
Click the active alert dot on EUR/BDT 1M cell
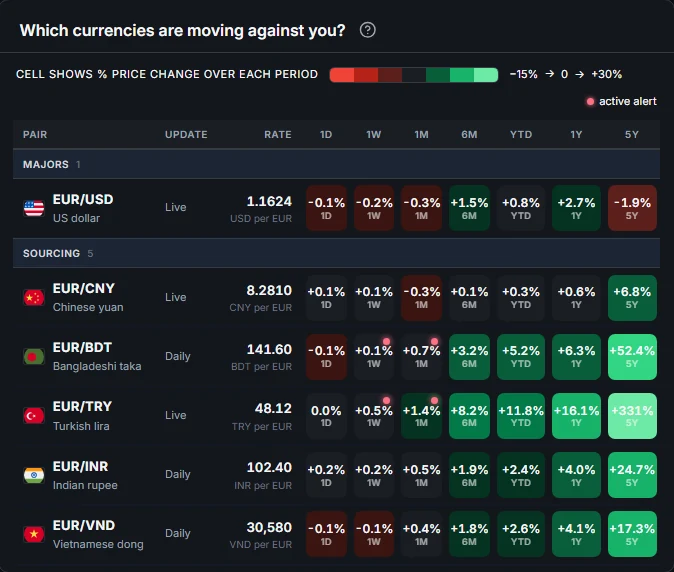[x=434, y=342]
